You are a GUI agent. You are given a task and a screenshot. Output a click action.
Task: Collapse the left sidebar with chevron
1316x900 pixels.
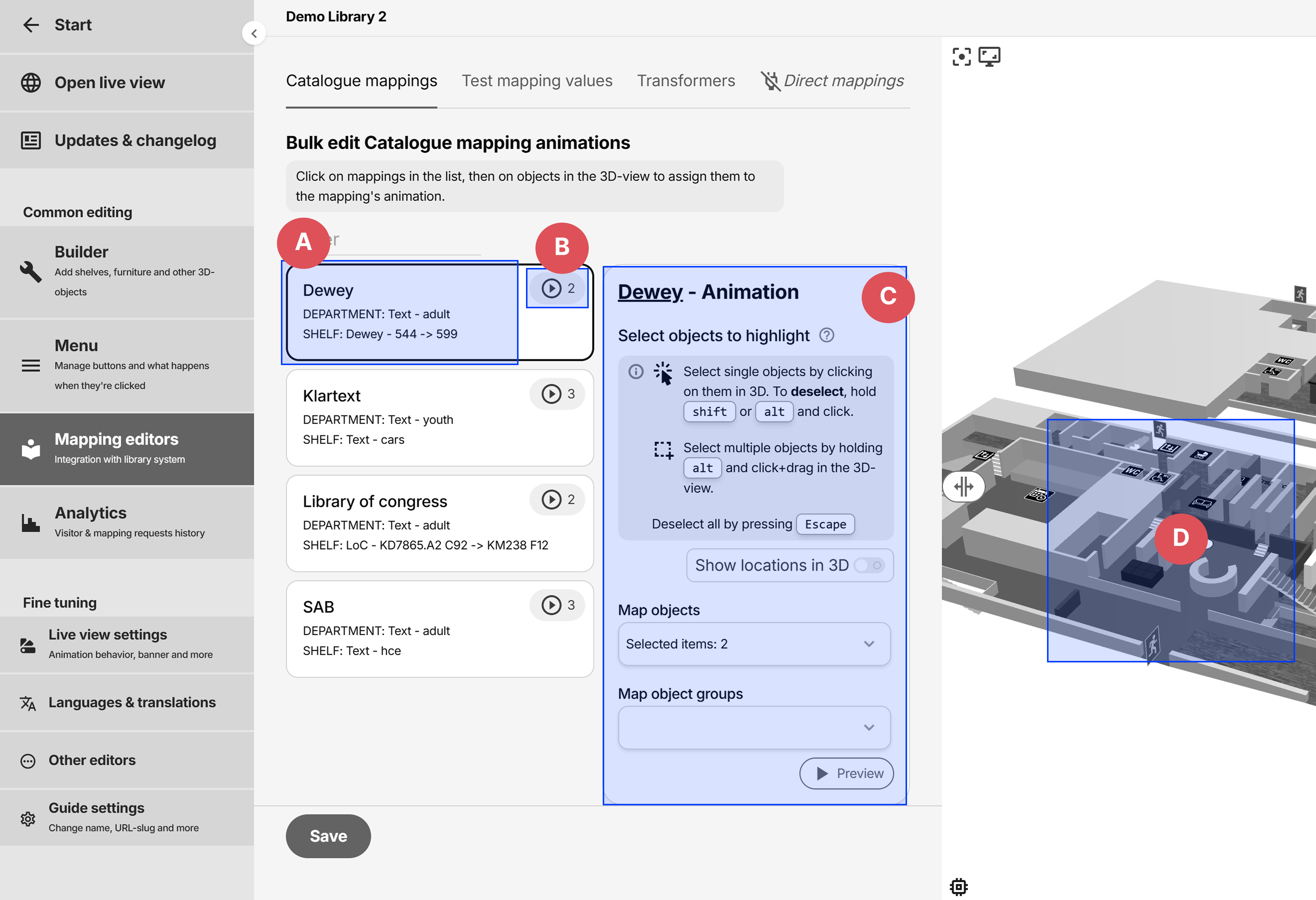[254, 33]
